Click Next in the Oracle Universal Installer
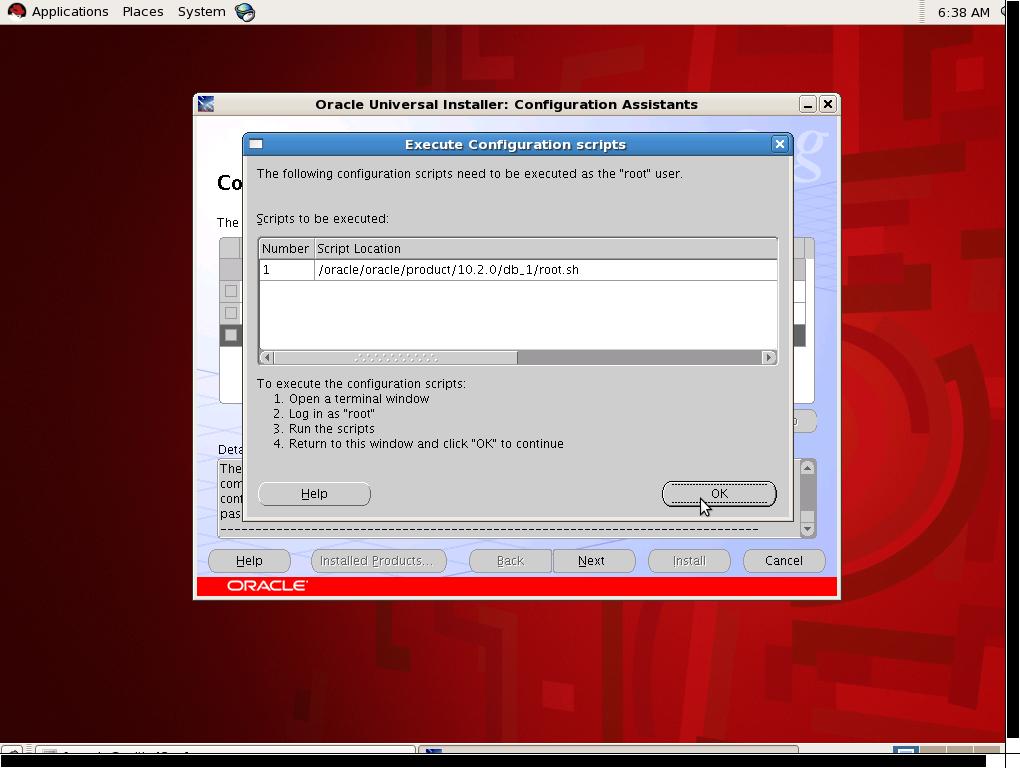 coord(593,561)
